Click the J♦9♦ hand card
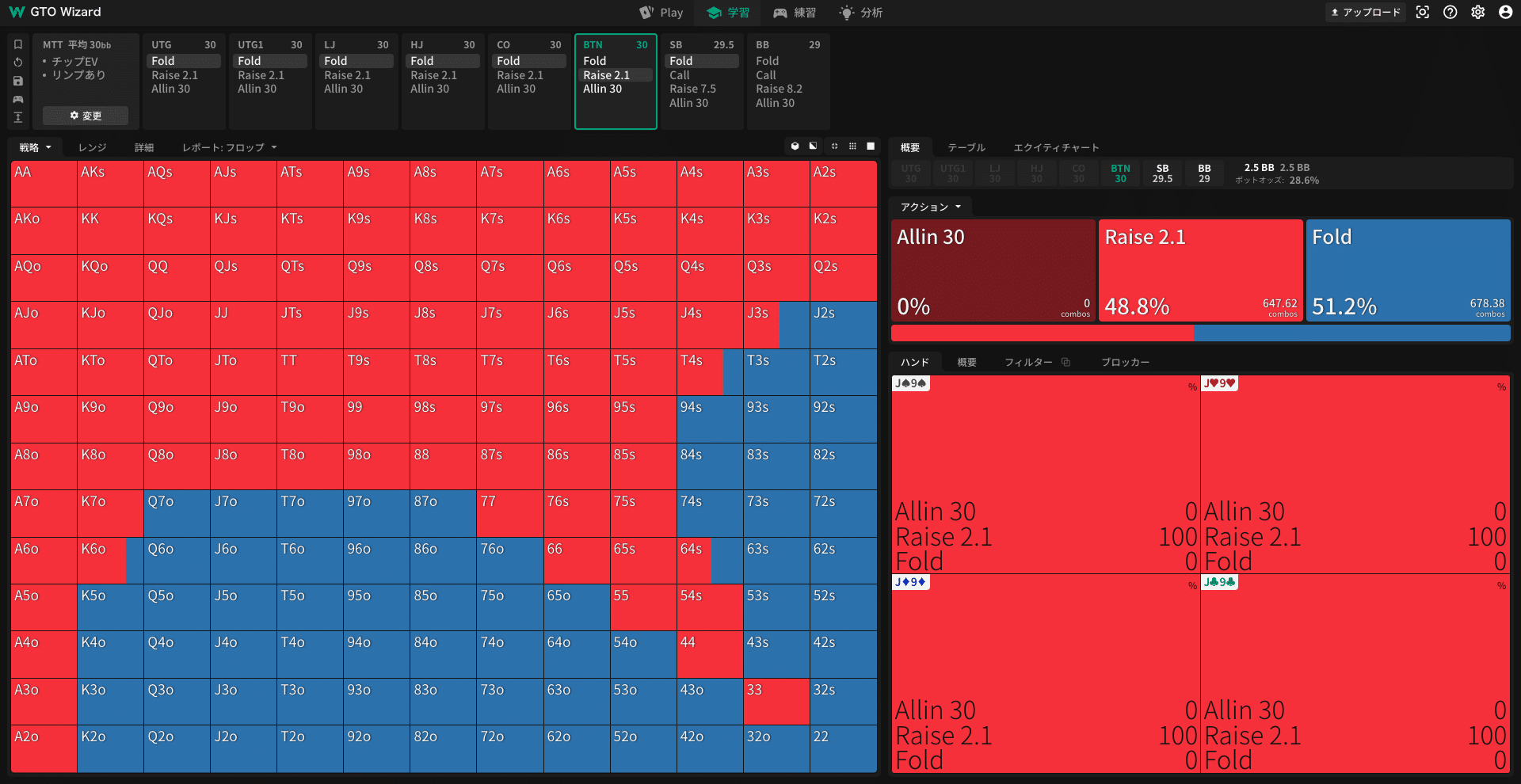The image size is (1521, 784). (1046, 674)
